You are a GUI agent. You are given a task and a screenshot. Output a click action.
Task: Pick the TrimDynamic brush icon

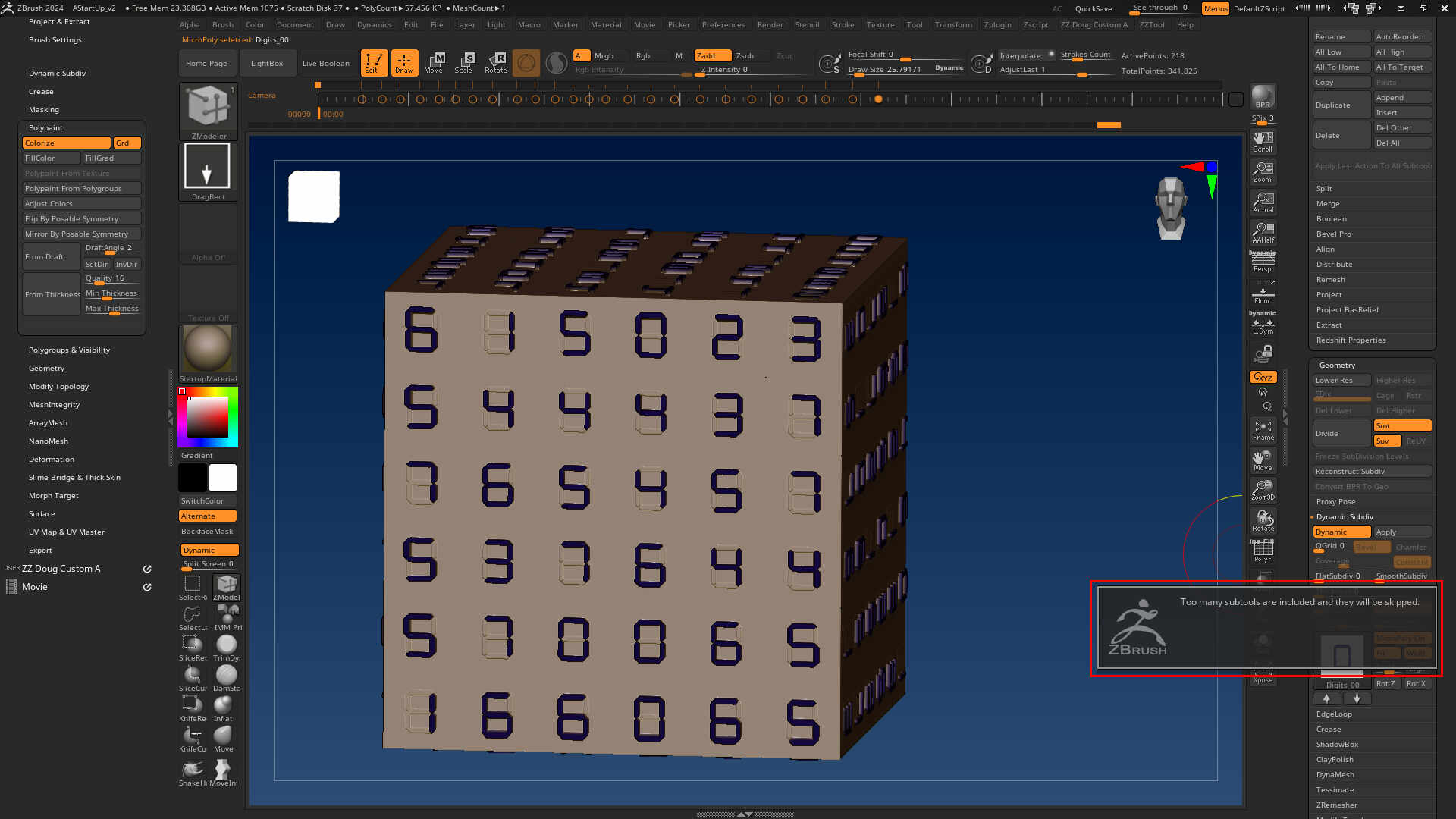point(226,647)
